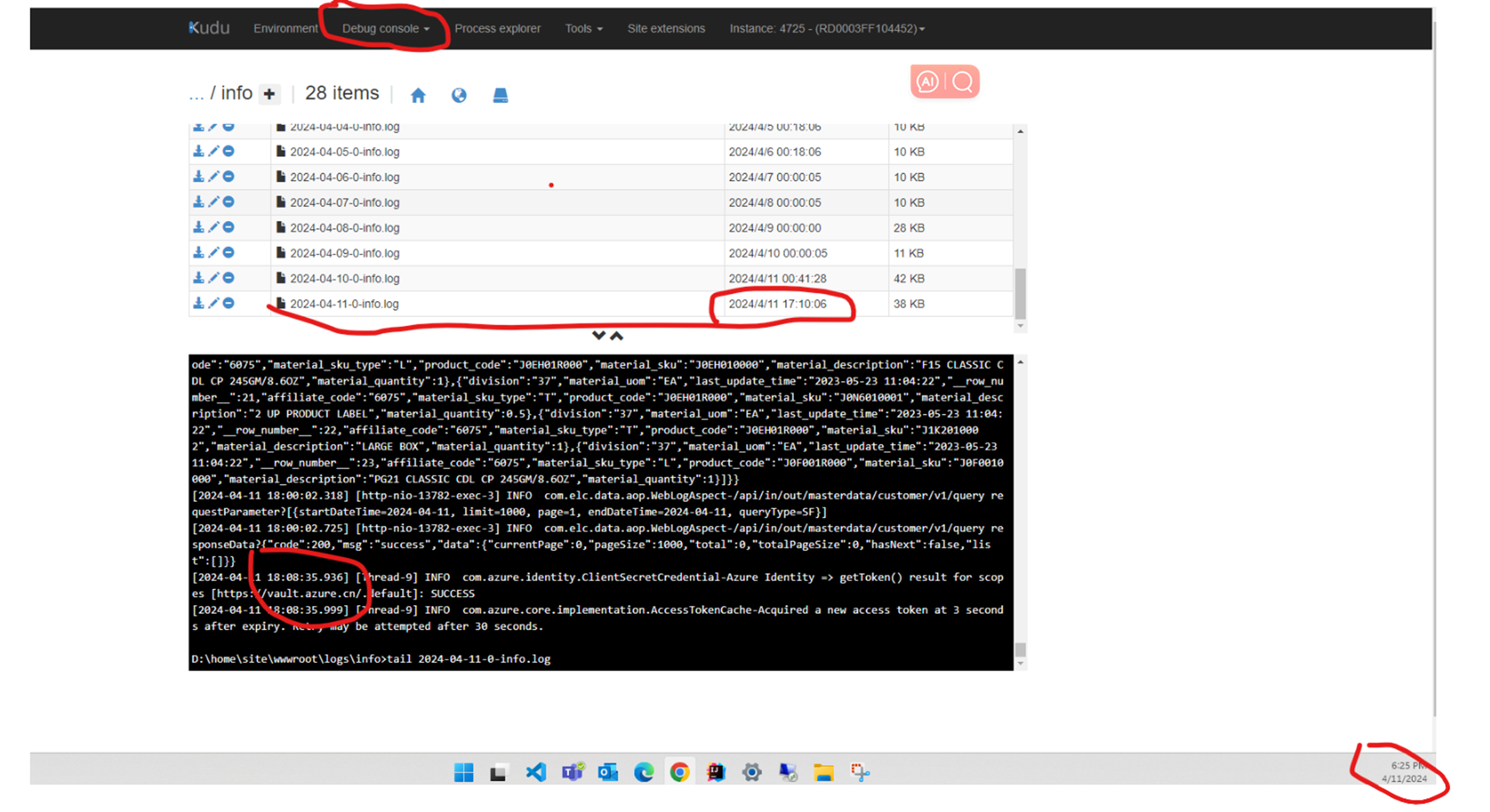Launch Chrome from the taskbar
The image size is (1490, 812).
pyautogui.click(x=680, y=771)
